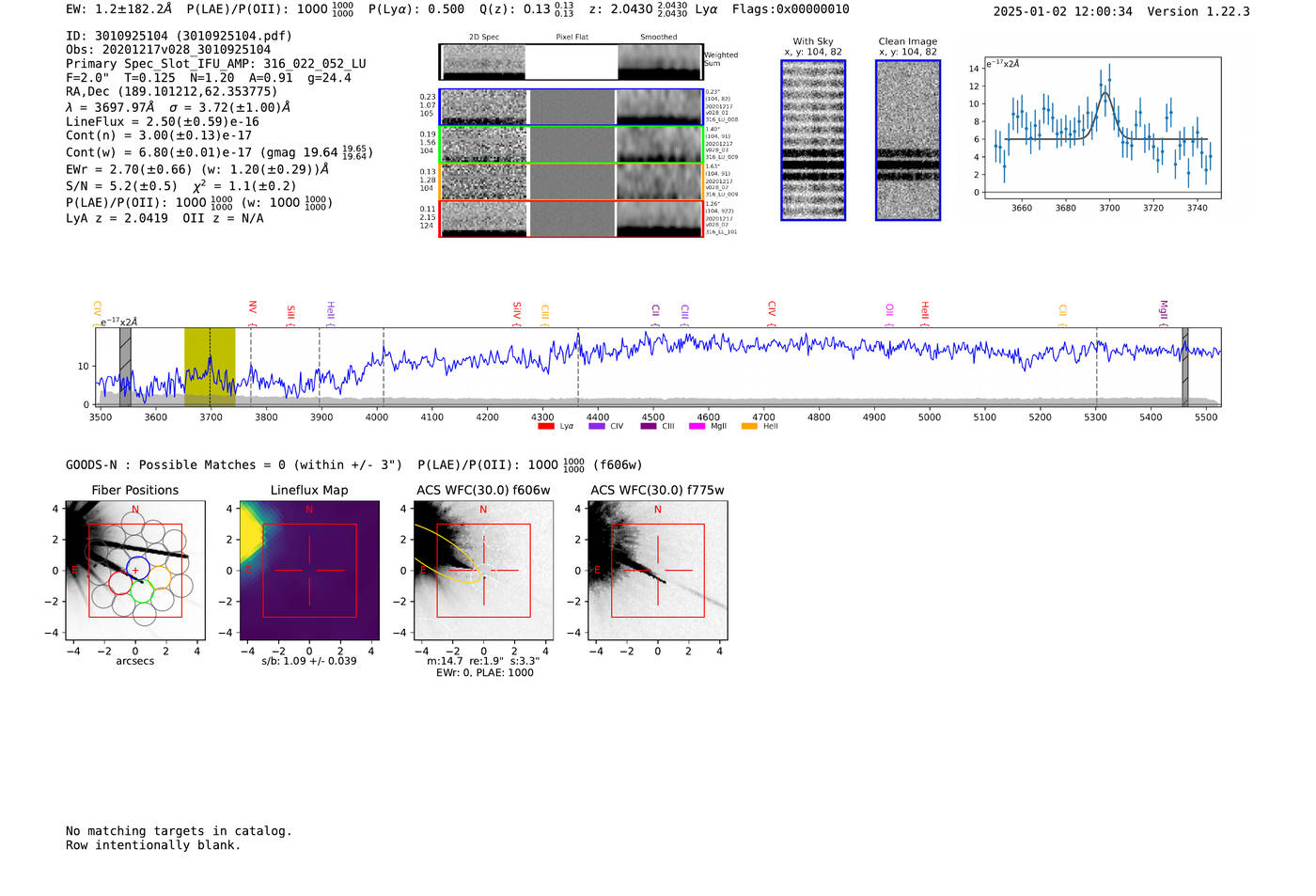Click the EW: 1.2±182.2Å header text

119,9
